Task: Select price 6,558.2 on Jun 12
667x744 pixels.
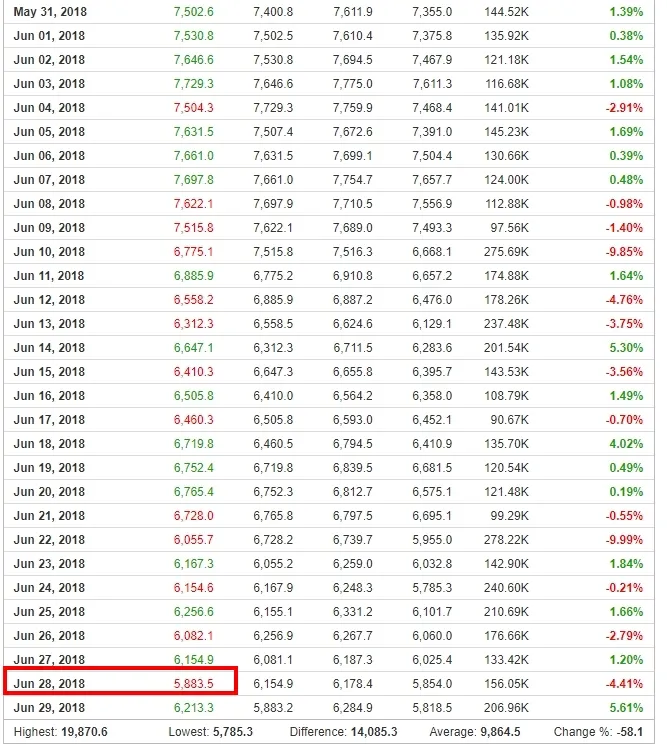Action: tap(194, 300)
